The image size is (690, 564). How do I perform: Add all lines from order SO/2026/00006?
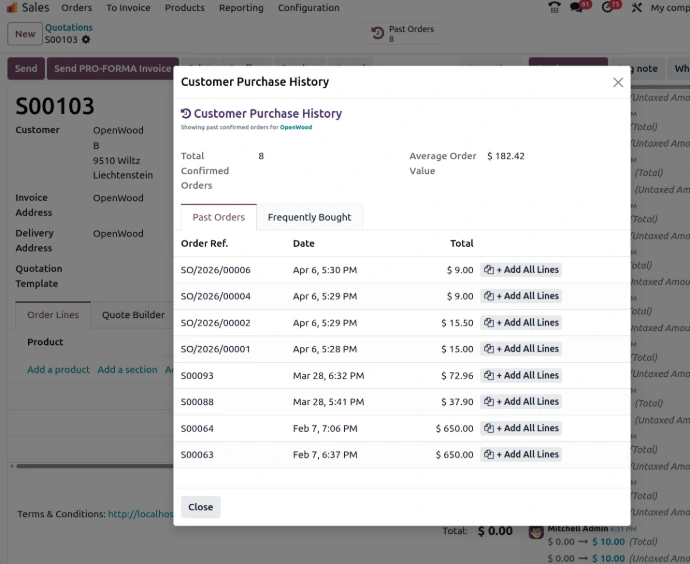click(521, 270)
